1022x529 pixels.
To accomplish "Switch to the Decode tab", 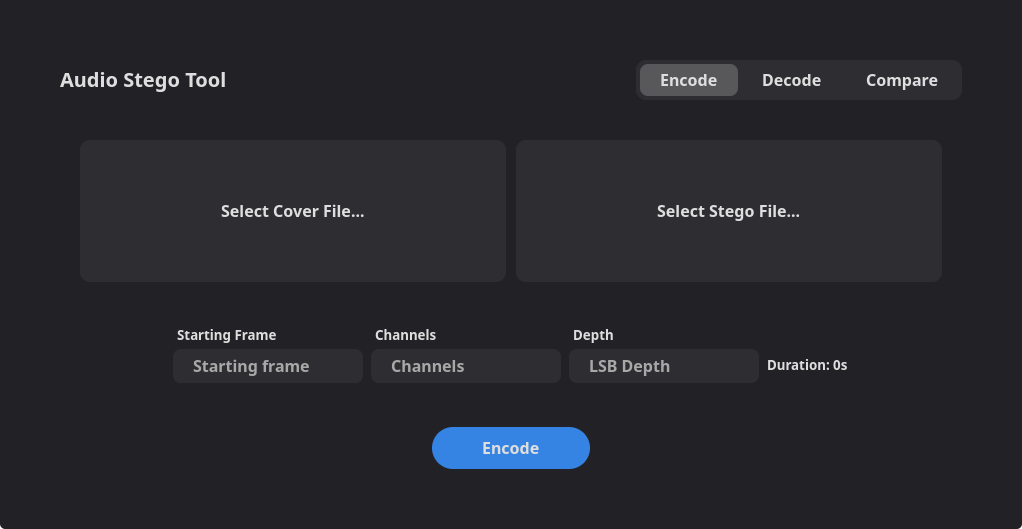I will [791, 80].
